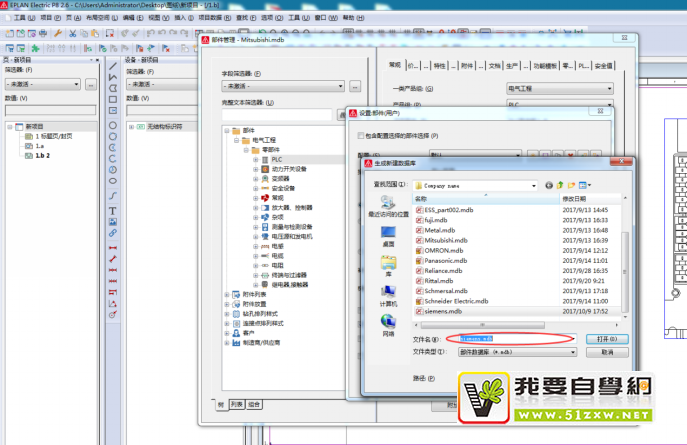Screen dimensions: 687x445
Task: Click the go-back icon in file dialog
Action: [x=549, y=185]
